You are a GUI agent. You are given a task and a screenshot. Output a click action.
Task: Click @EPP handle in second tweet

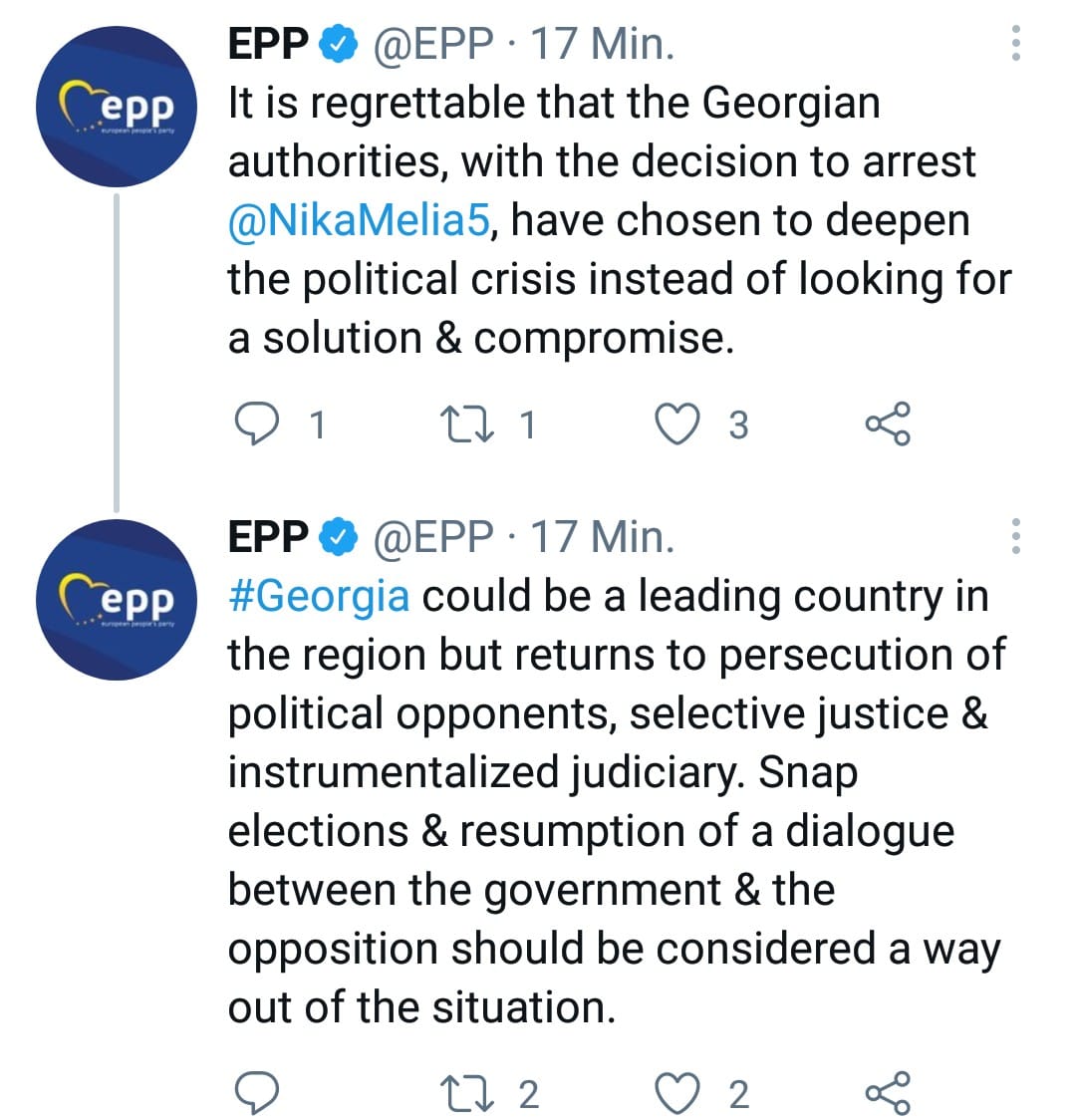(x=432, y=537)
